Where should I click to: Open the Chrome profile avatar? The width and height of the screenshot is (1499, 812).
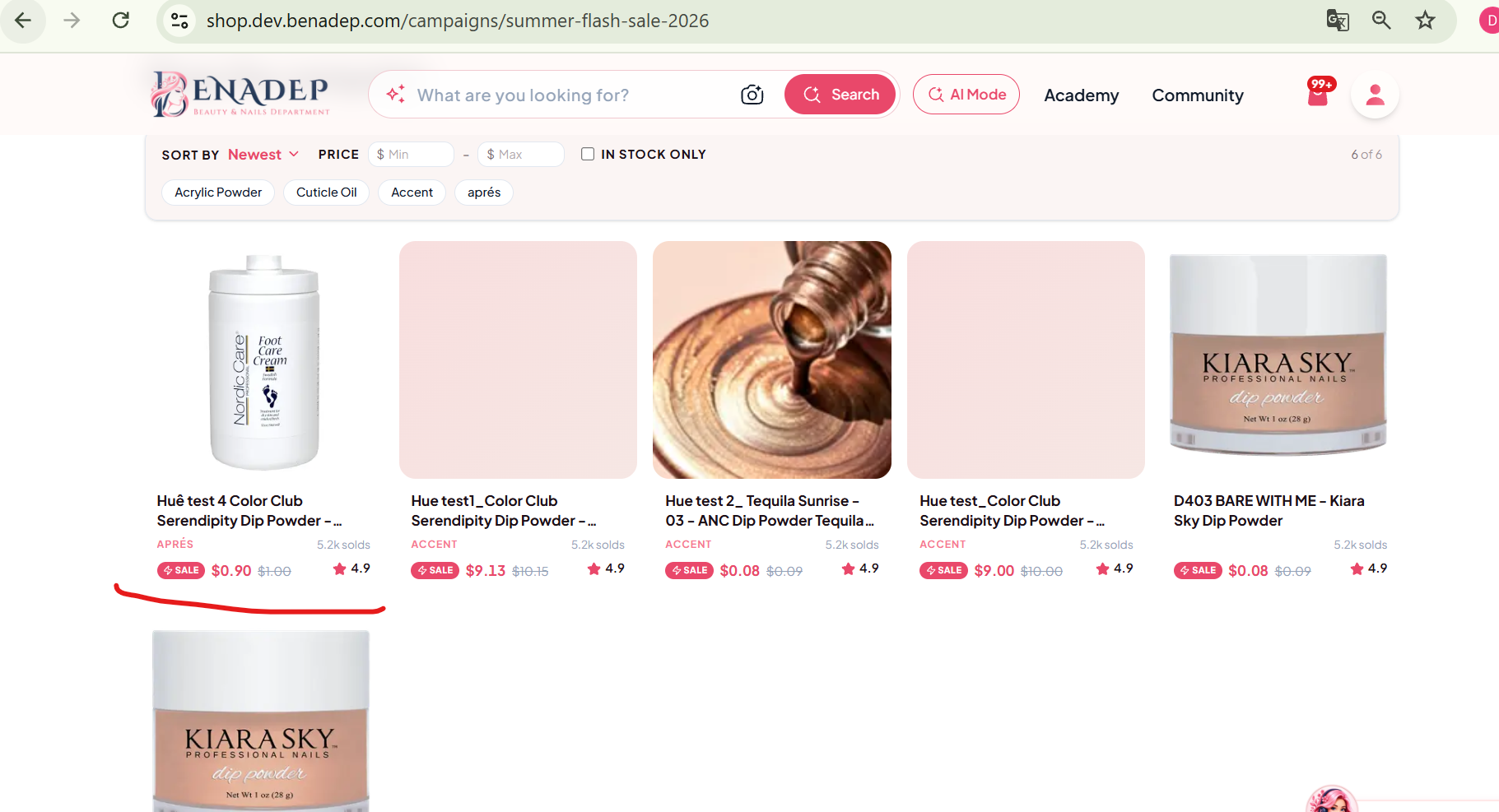tap(1490, 21)
